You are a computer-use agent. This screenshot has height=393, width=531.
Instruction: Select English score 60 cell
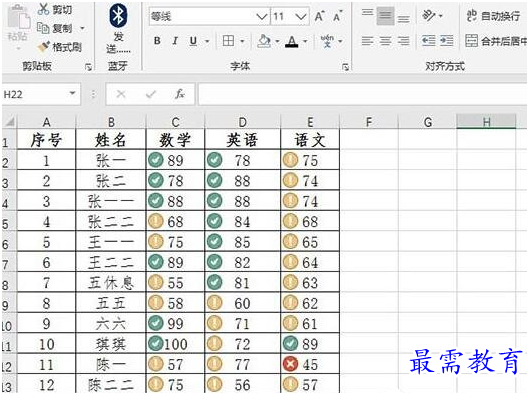point(242,303)
